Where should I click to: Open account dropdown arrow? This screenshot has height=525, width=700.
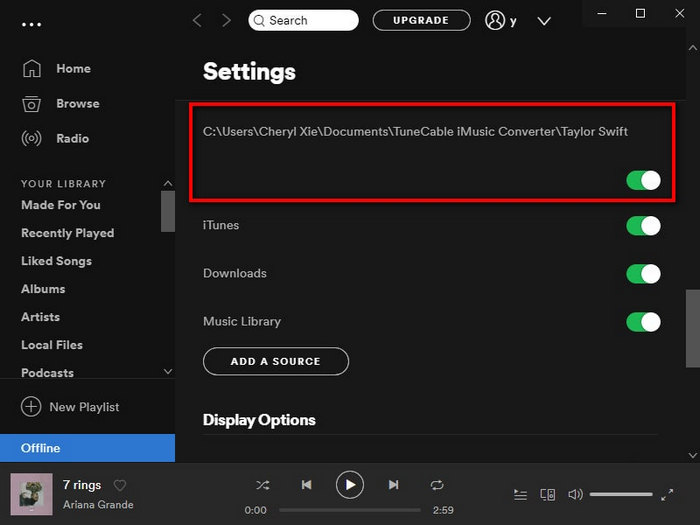tap(544, 21)
